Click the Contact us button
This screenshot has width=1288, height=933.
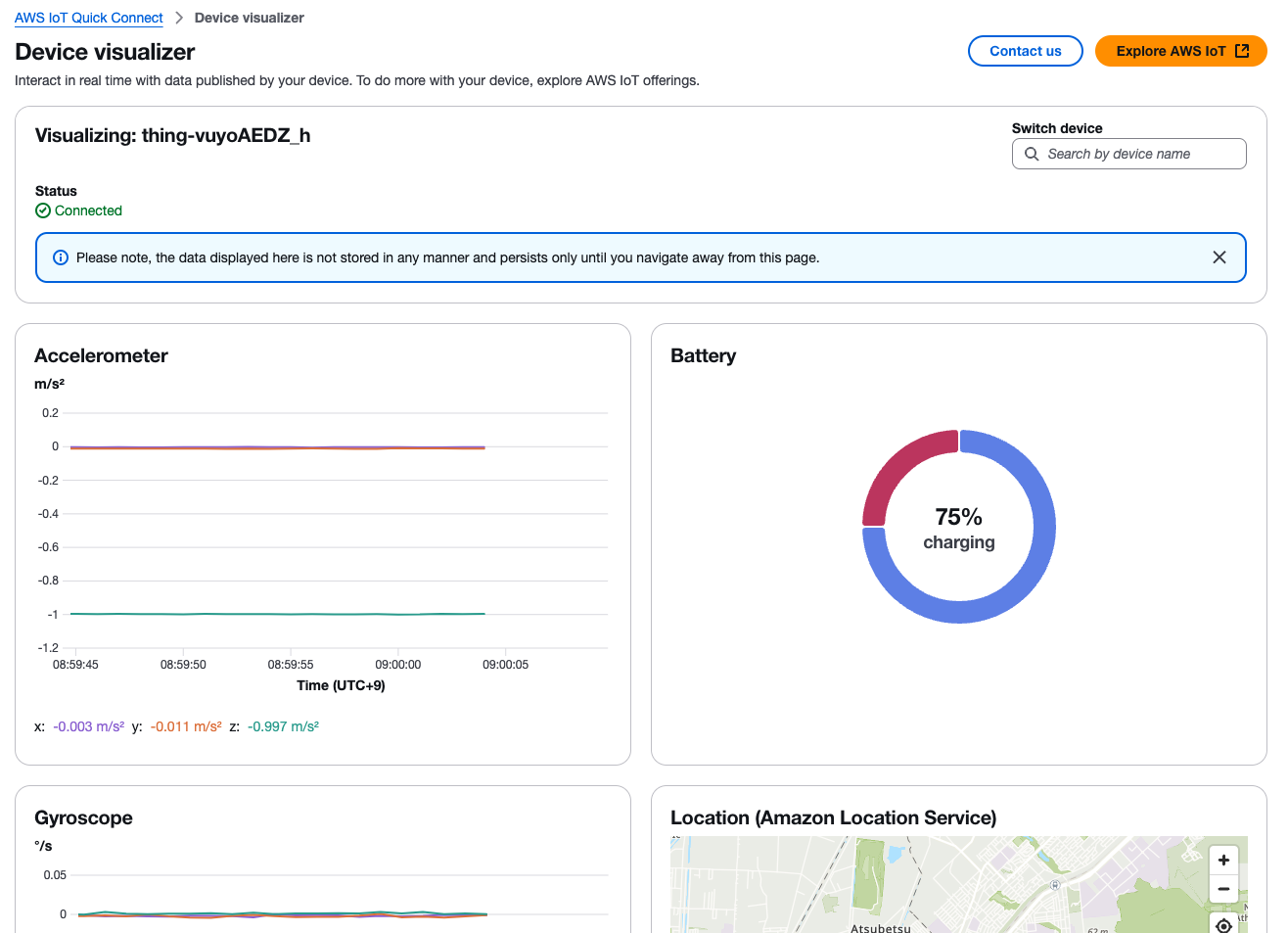point(1025,51)
